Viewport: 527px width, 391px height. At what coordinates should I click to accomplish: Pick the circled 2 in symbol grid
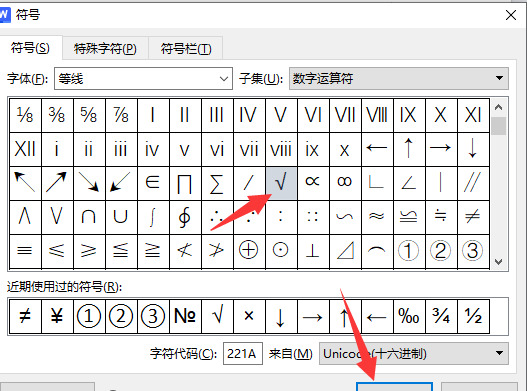click(x=441, y=251)
